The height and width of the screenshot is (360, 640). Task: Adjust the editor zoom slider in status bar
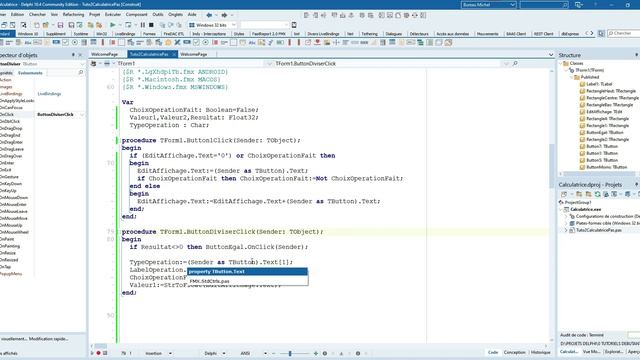pos(290,353)
